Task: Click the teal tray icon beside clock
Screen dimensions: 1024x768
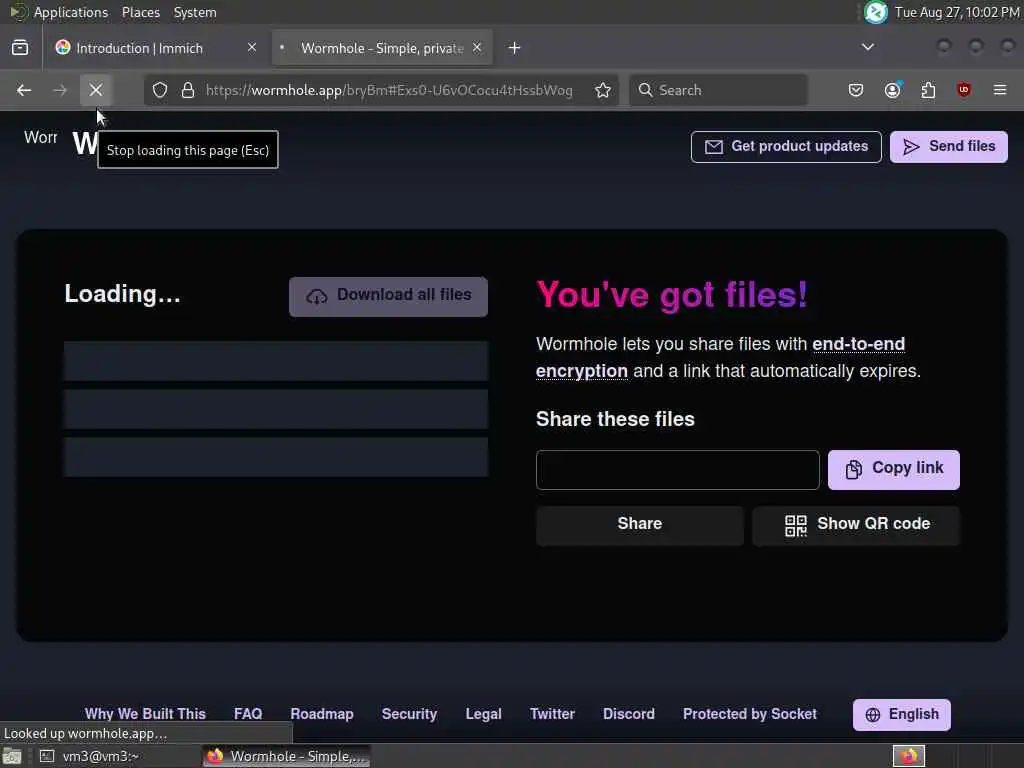Action: click(876, 12)
